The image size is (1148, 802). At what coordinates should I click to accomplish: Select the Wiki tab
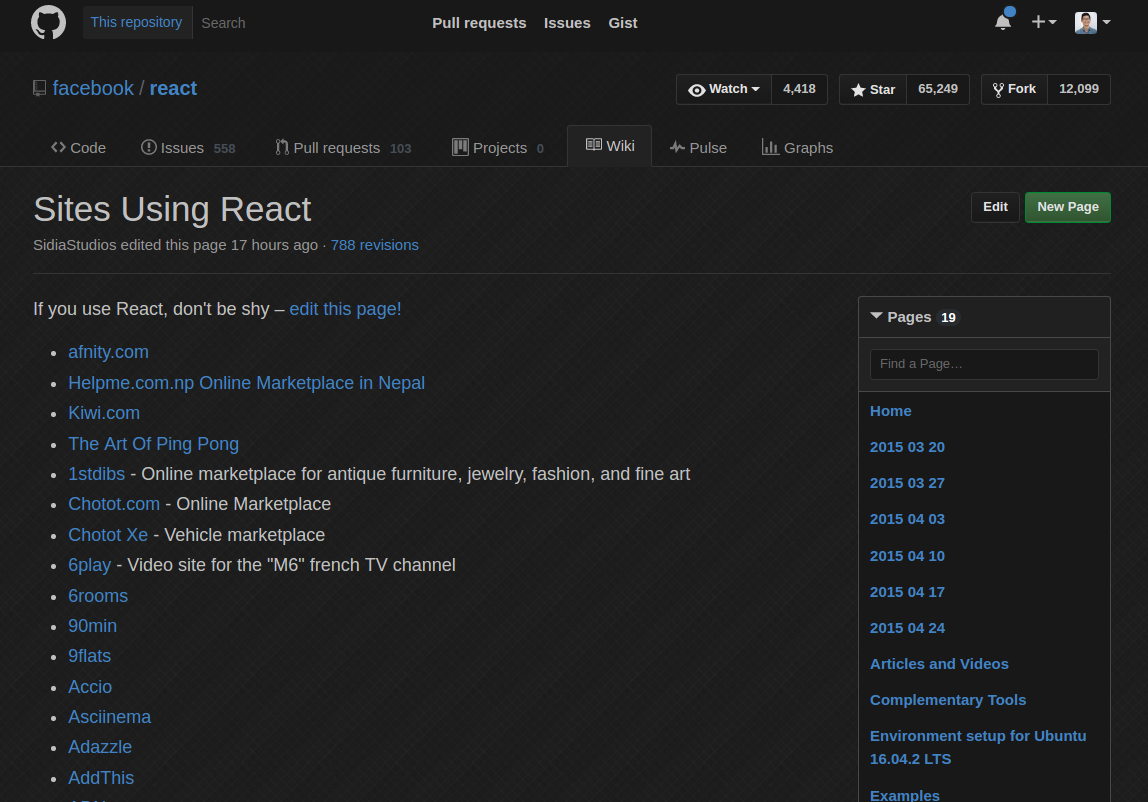tap(610, 146)
